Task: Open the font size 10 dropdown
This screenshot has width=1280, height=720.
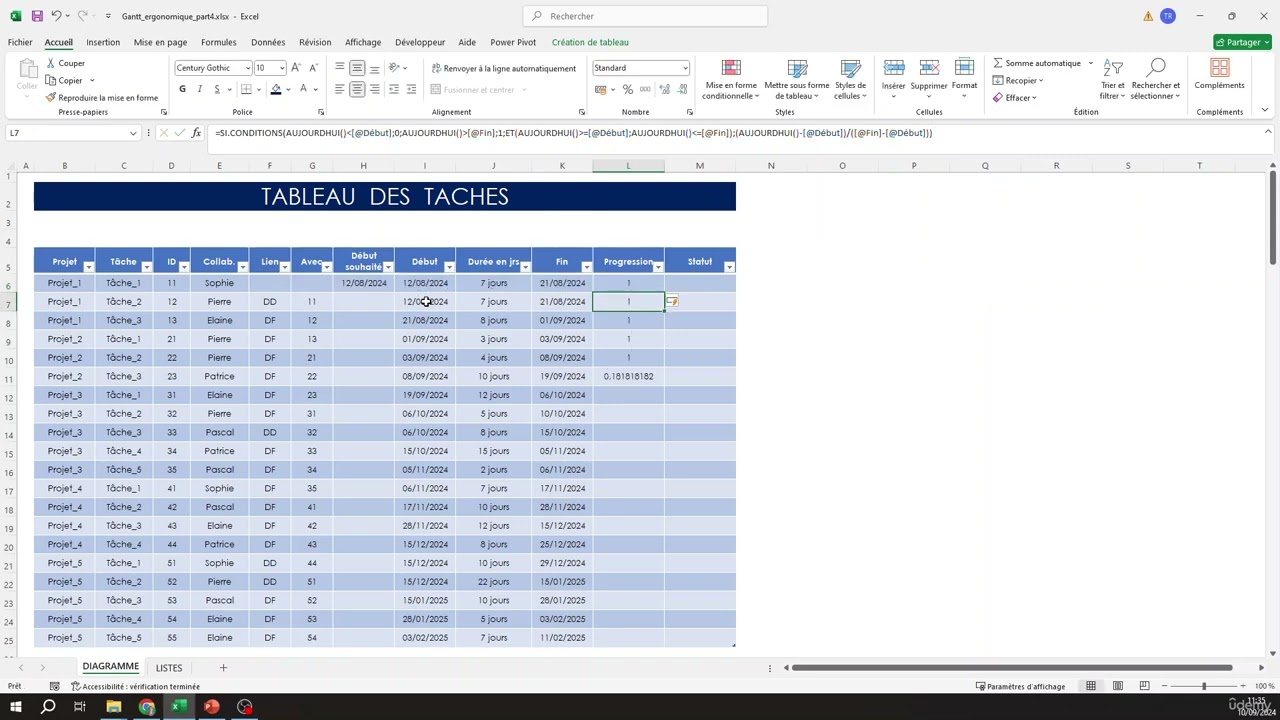Action: point(281,68)
